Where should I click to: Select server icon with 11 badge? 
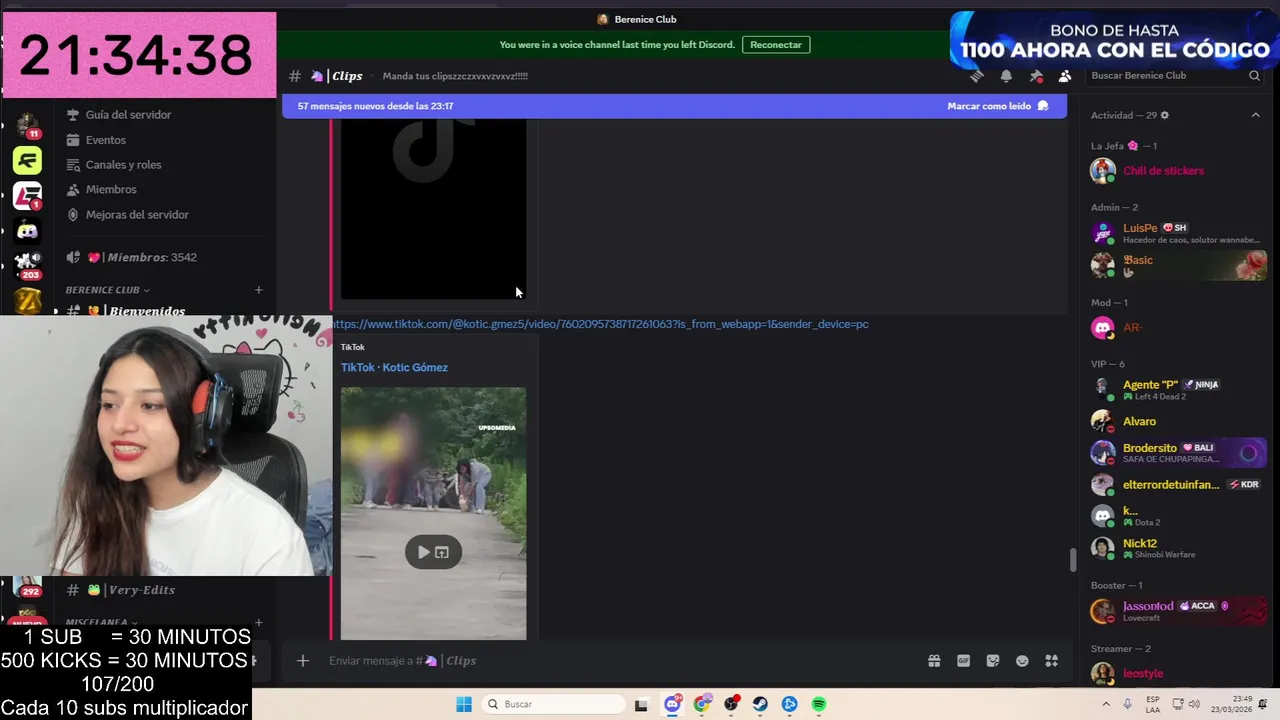coord(27,125)
